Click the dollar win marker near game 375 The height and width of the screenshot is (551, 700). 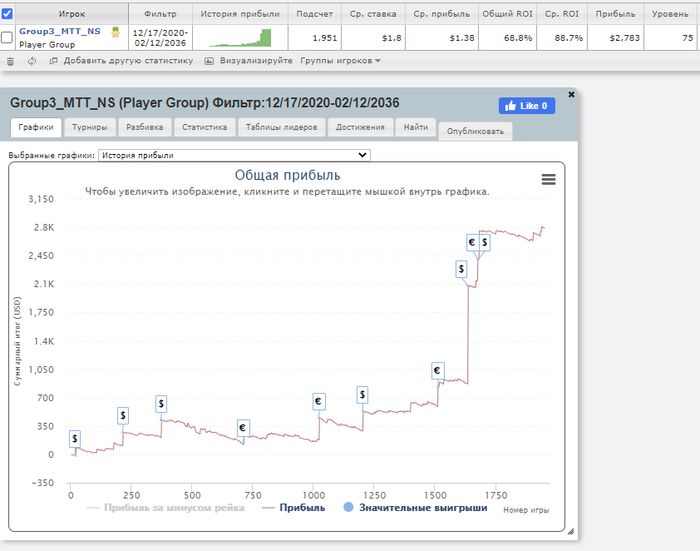point(161,404)
